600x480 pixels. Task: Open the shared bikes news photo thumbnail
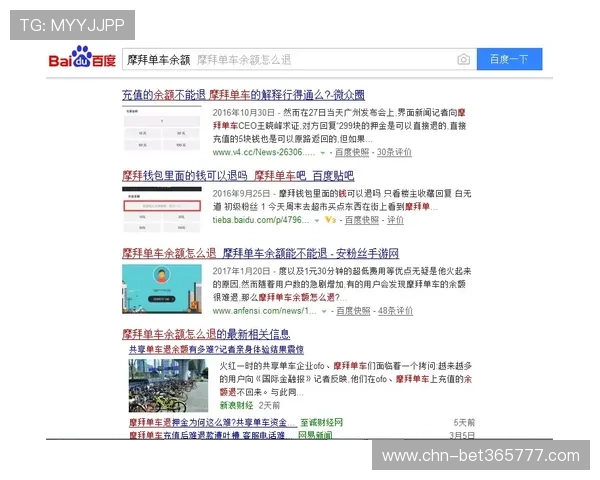click(168, 385)
